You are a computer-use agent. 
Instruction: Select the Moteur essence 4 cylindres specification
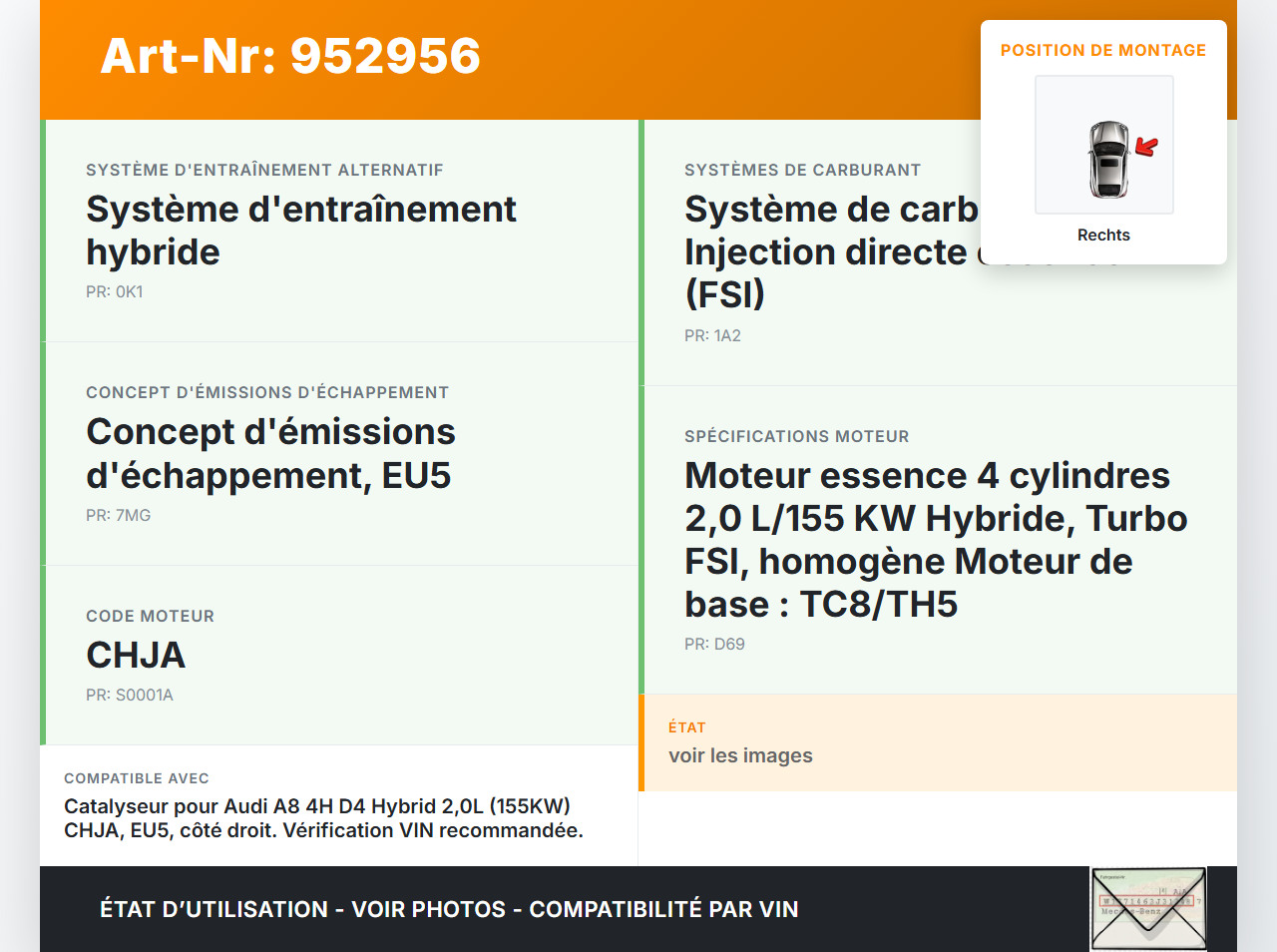935,540
